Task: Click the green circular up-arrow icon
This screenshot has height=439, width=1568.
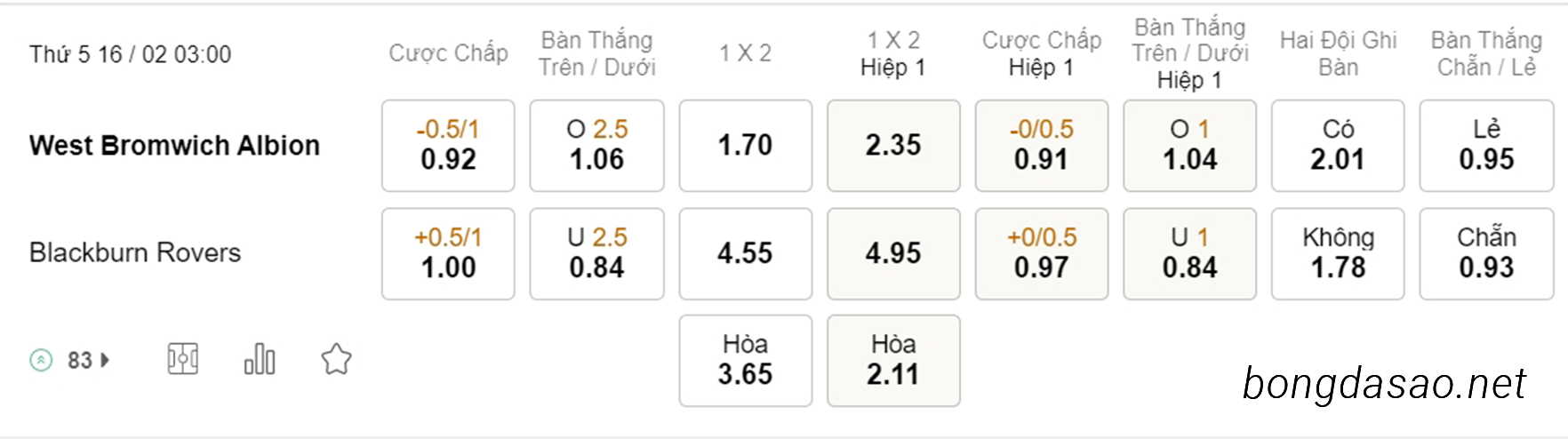Action: [41, 360]
